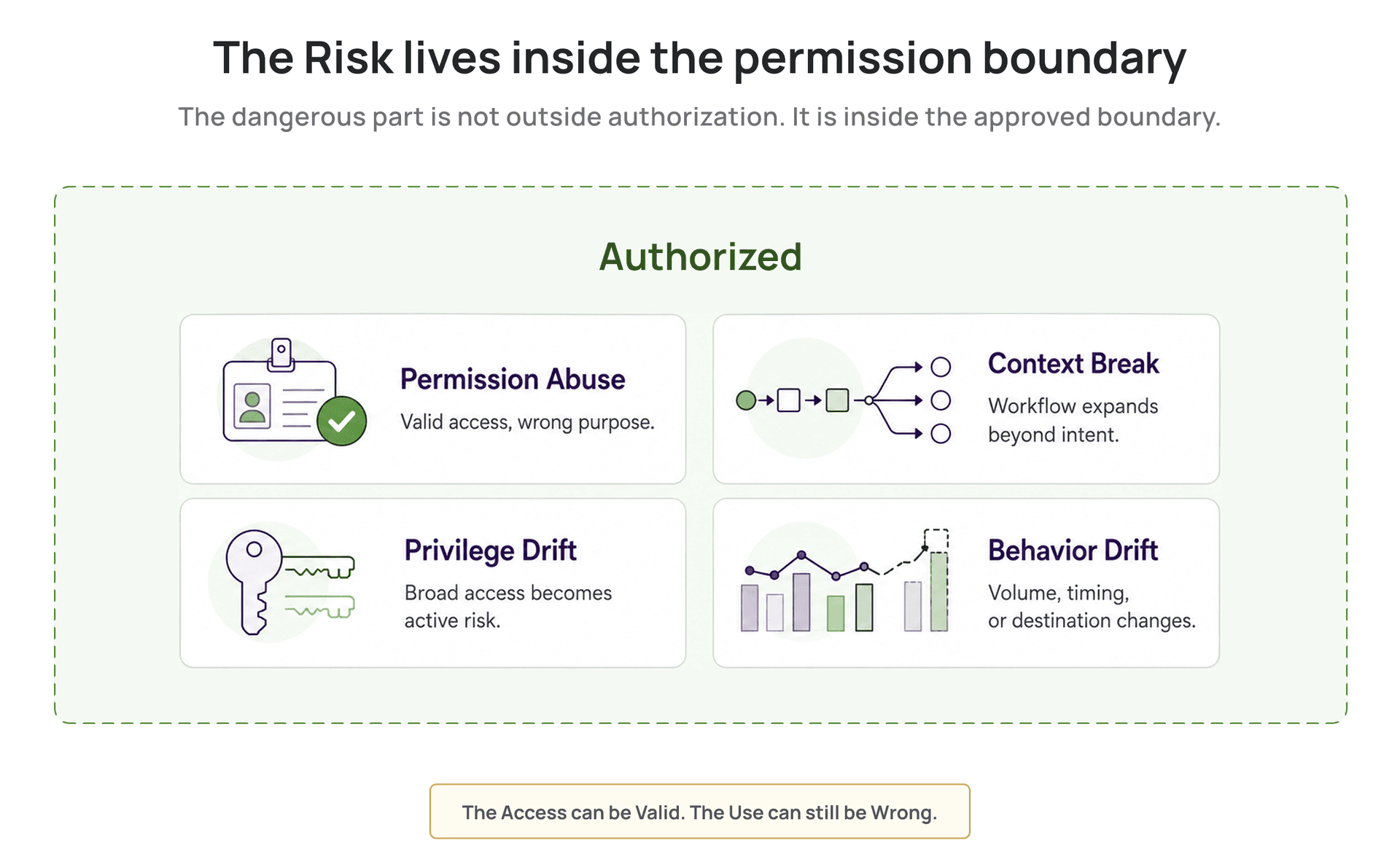Click the bar chart with trend line
1400x867 pixels.
point(845,581)
